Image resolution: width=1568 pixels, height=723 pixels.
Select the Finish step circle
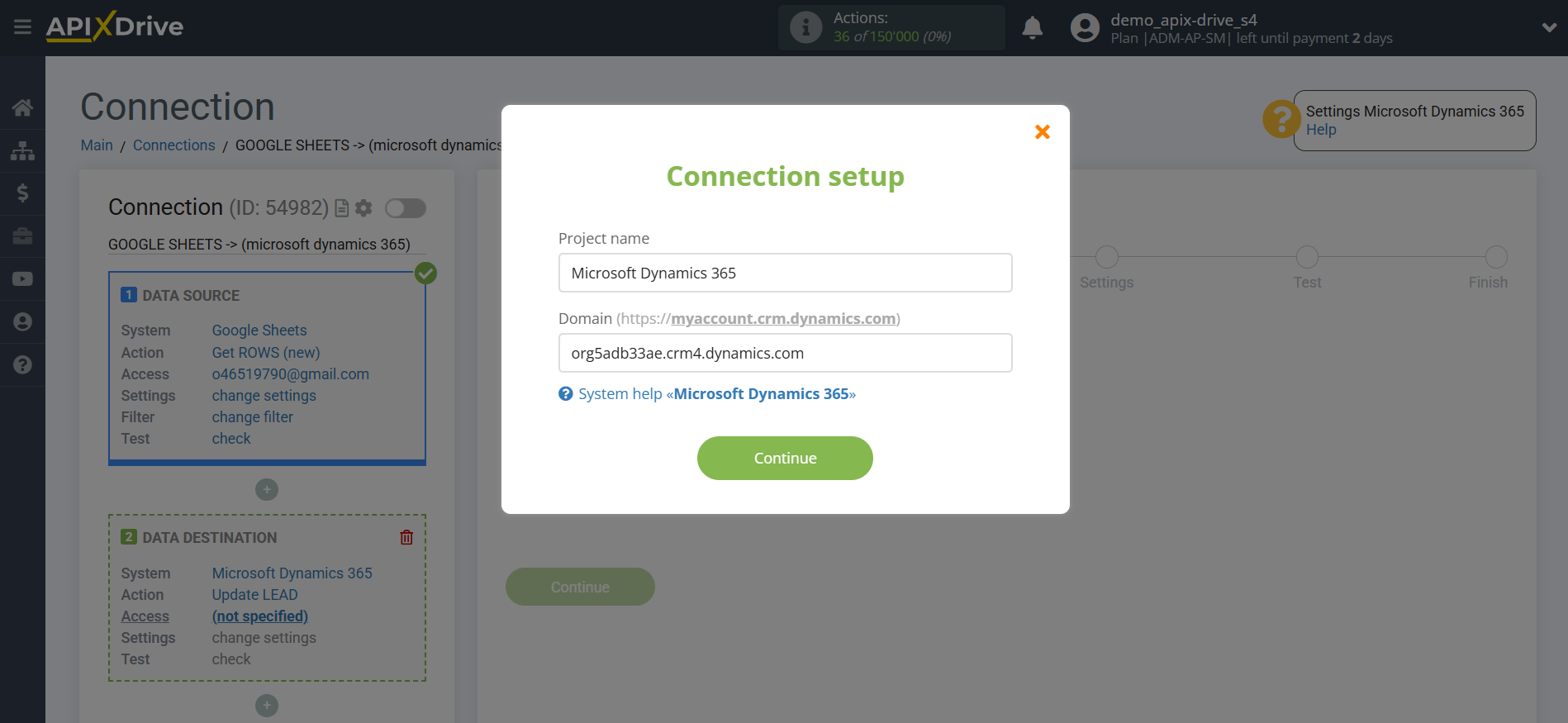point(1496,257)
